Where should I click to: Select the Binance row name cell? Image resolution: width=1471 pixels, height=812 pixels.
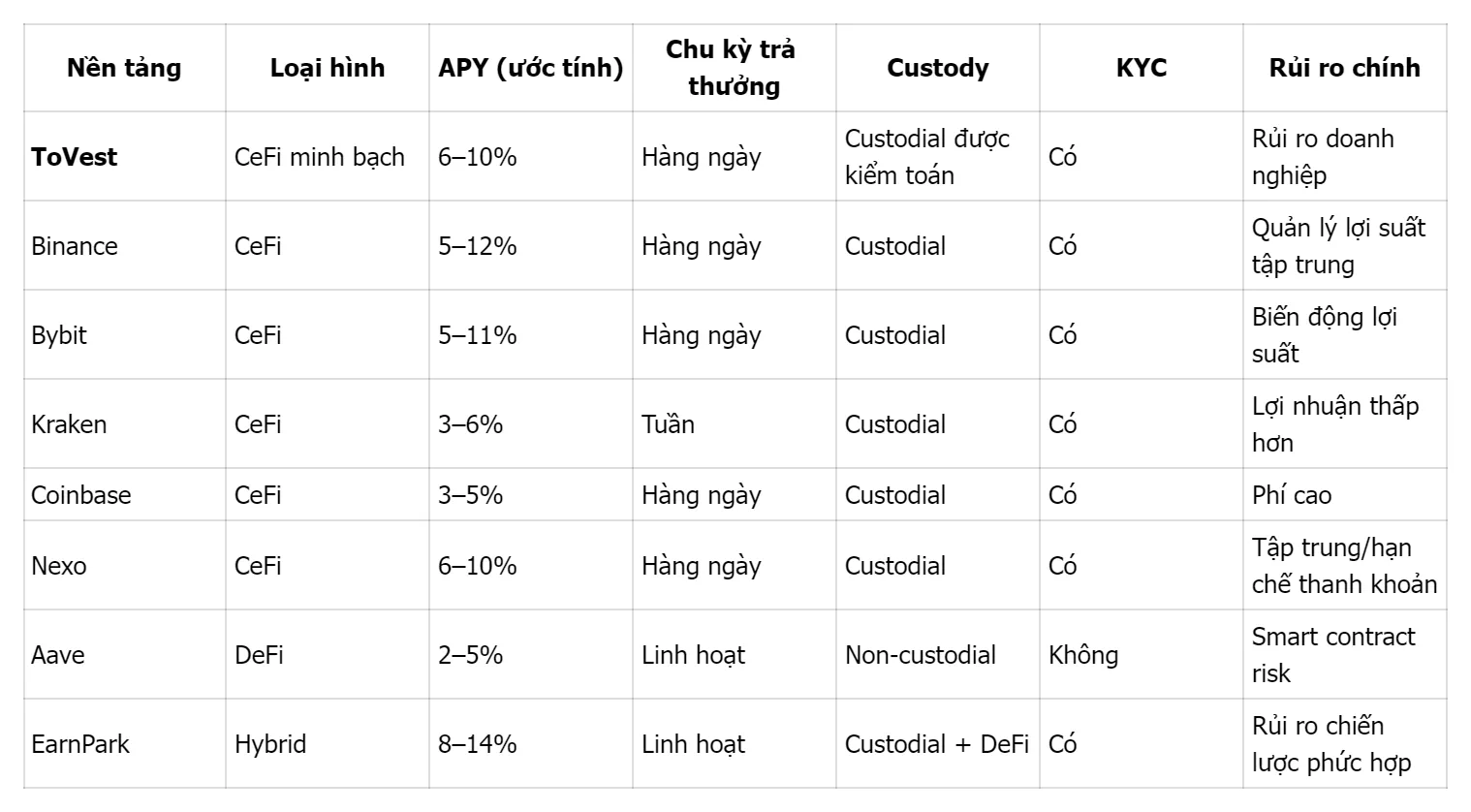(75, 246)
